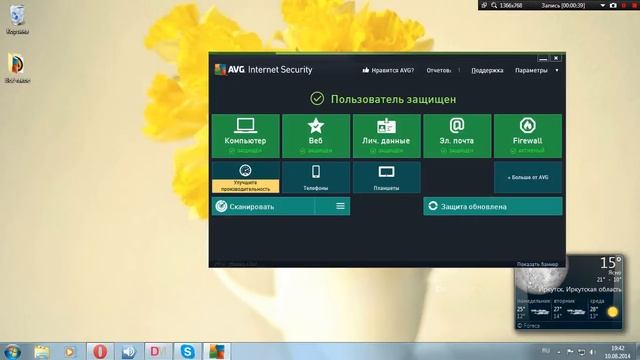
Task: Open the Компьютер protection tile
Action: point(246,136)
